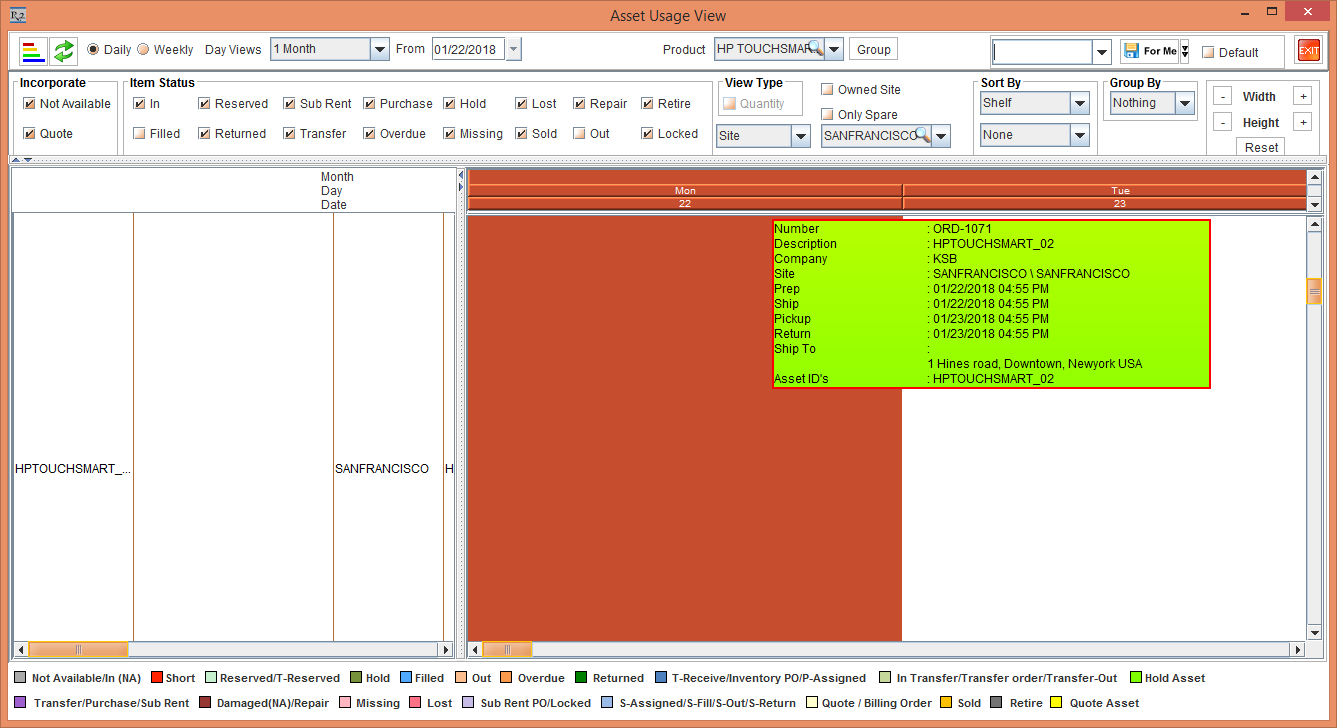The image size is (1337, 728).
Task: Open the Group By Nothing dropdown
Action: (x=1184, y=103)
